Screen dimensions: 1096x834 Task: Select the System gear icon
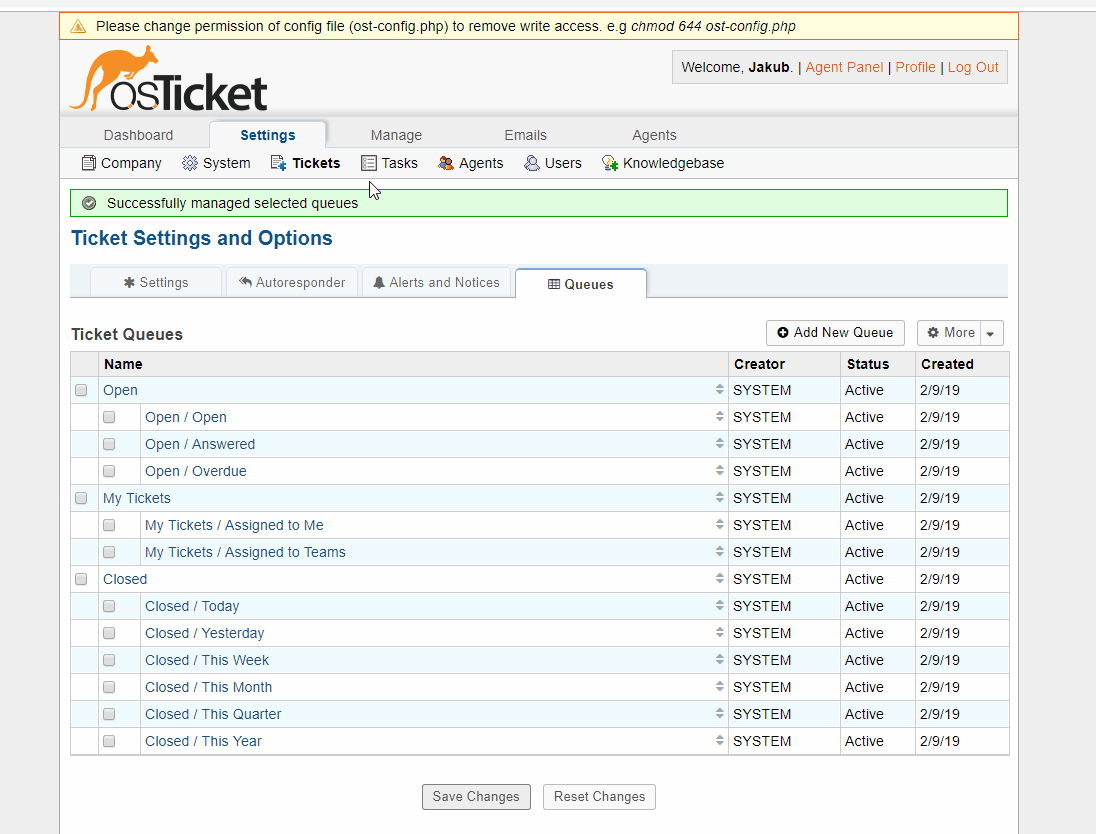tap(189, 162)
